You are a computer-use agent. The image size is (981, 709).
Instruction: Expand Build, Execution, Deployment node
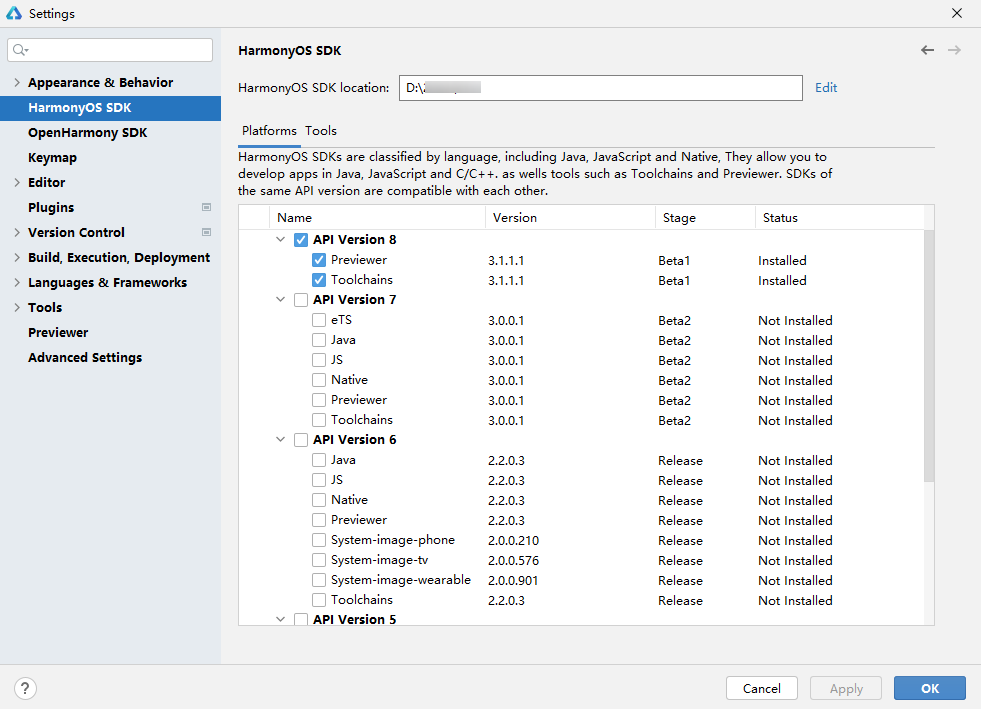click(x=17, y=258)
